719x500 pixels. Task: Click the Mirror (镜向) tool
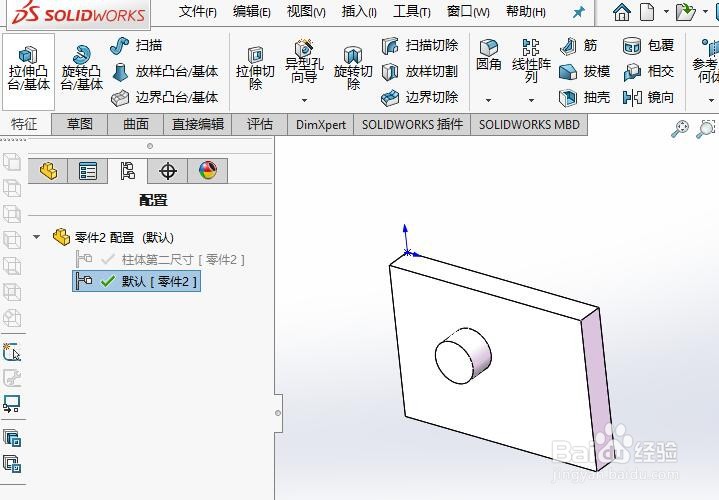[648, 97]
